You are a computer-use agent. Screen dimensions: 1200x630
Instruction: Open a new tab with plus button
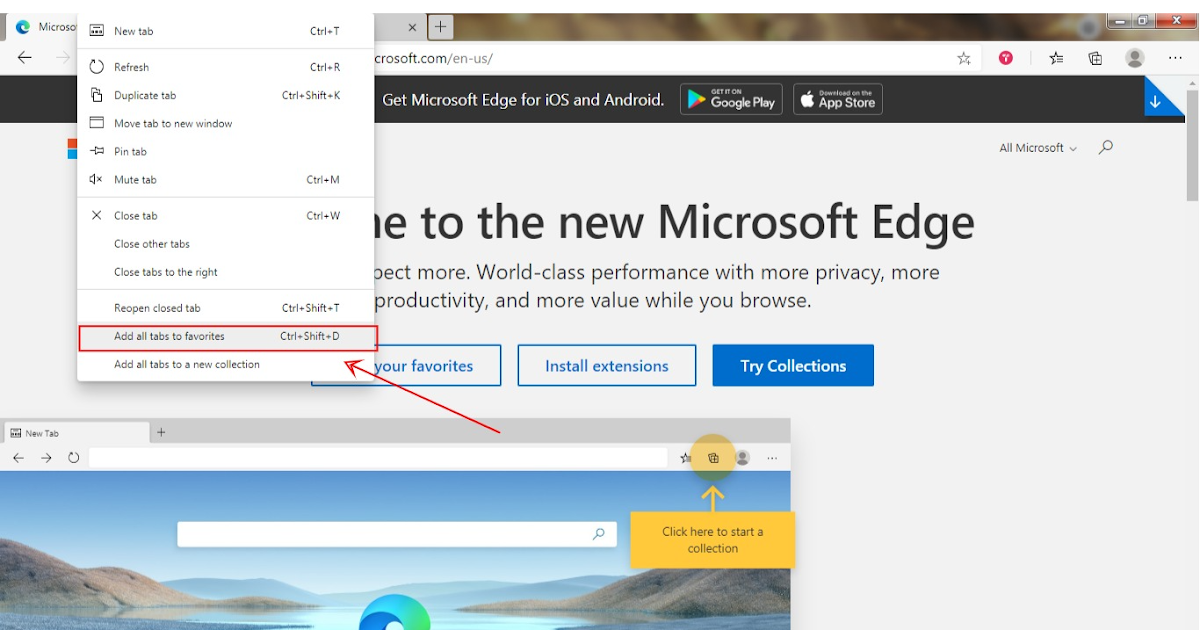coord(441,27)
